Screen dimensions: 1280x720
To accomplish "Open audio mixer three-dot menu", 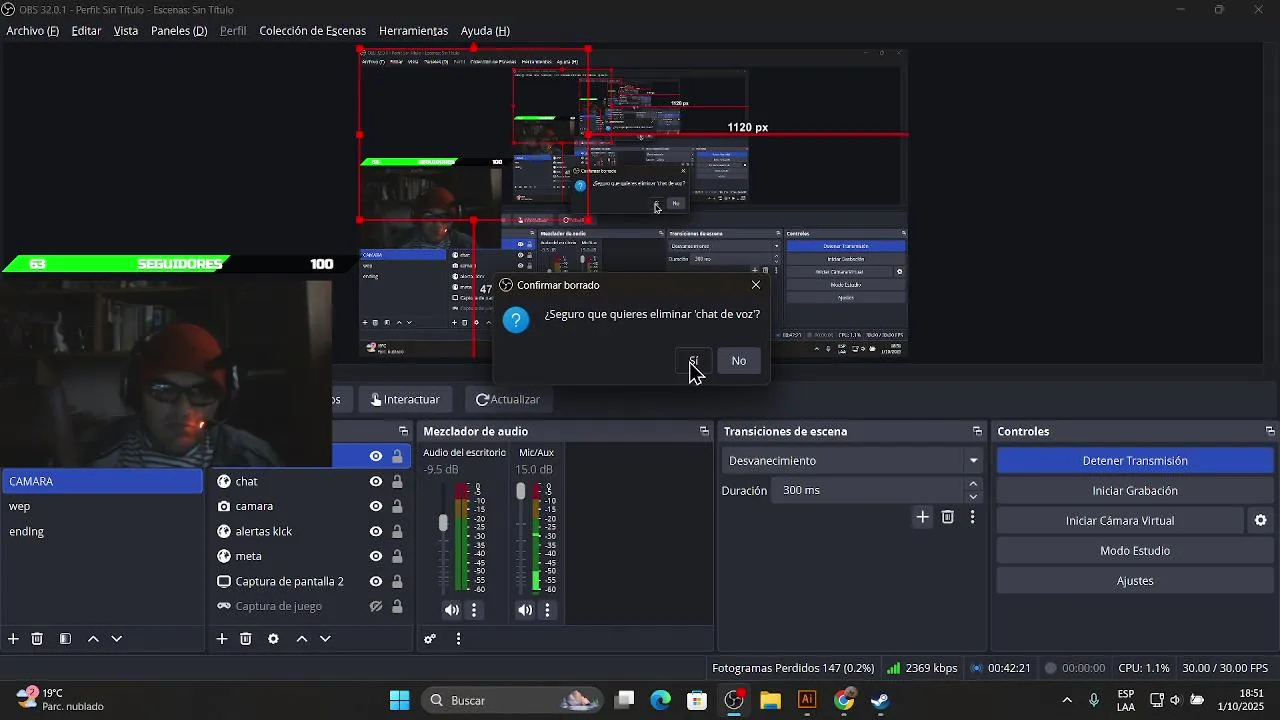I will tap(458, 639).
